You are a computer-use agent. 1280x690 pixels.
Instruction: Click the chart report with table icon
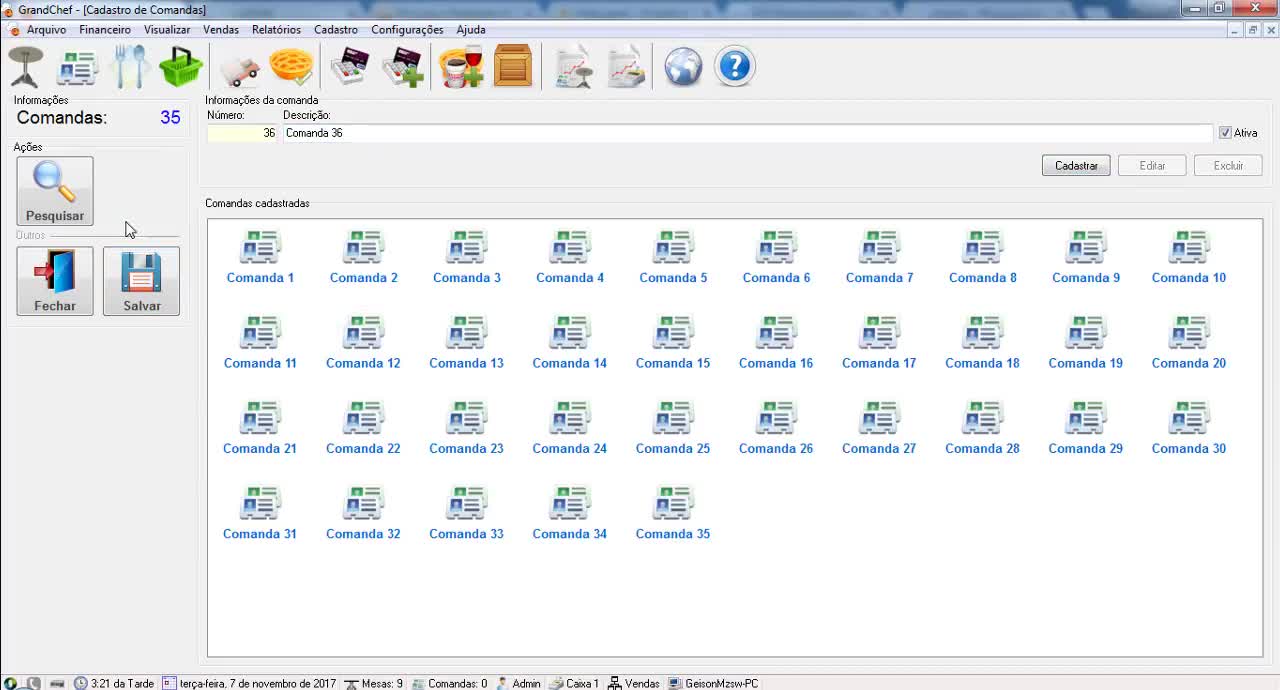[x=573, y=67]
